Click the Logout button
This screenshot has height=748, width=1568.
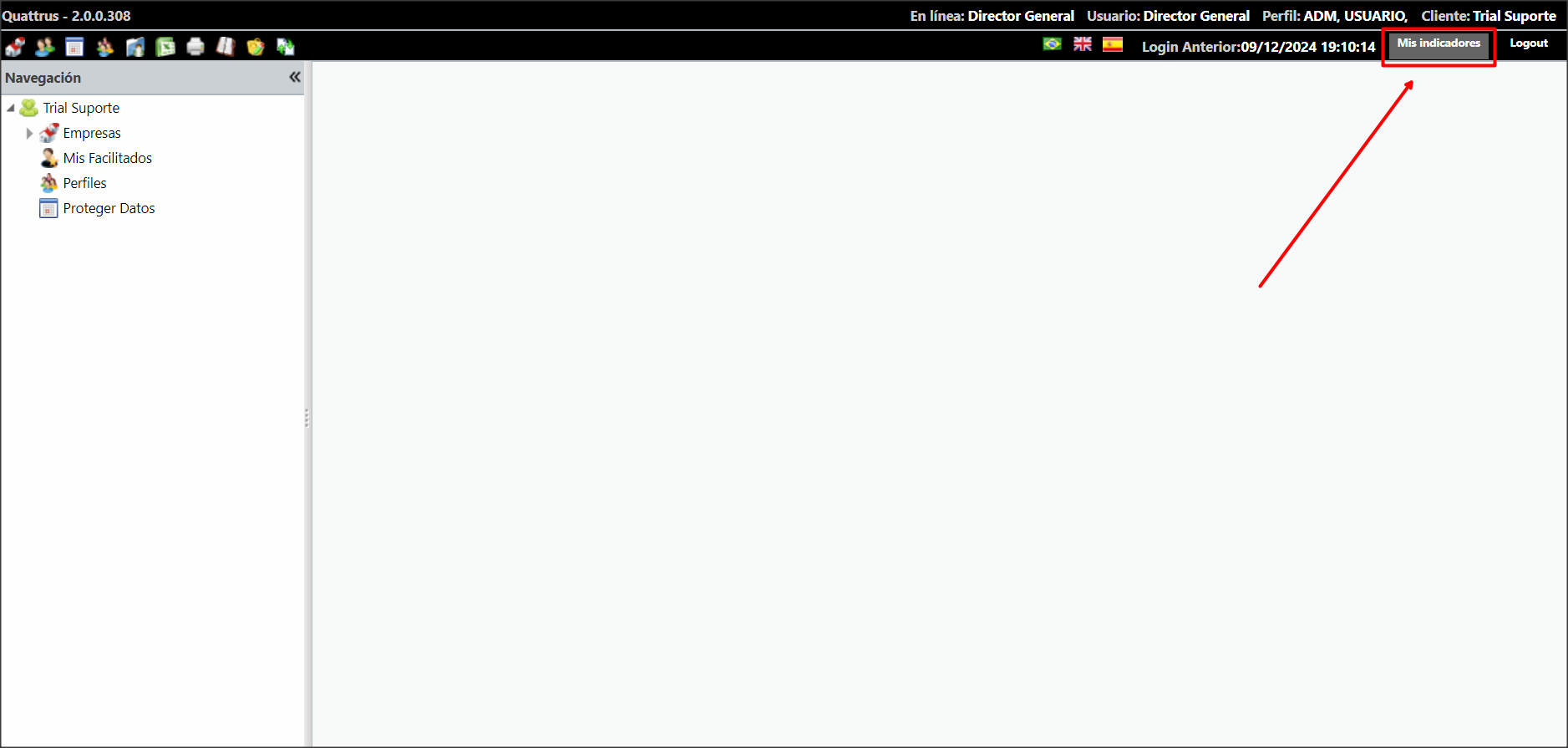pos(1528,43)
